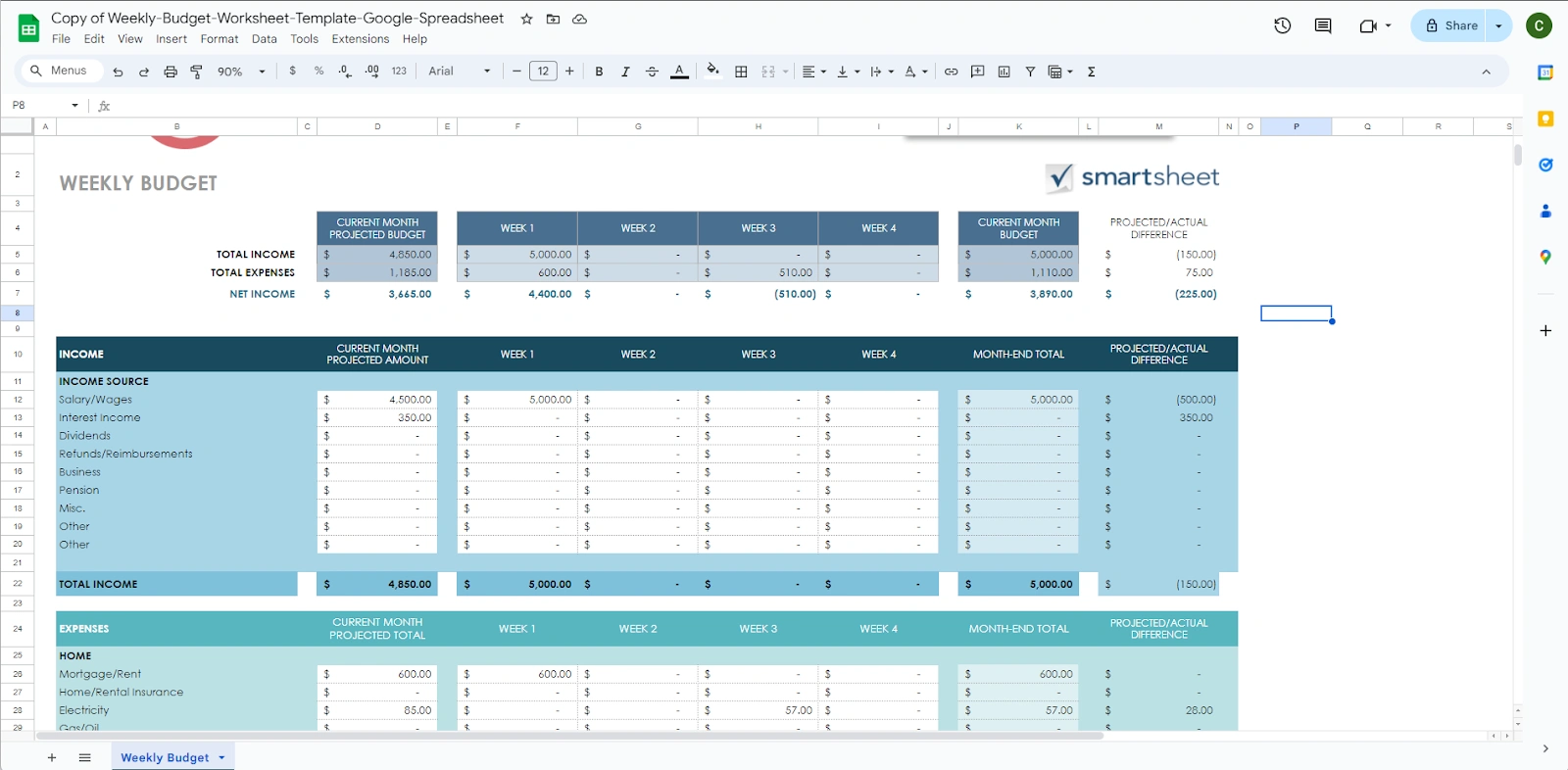Open version history clock icon

pos(1283,25)
